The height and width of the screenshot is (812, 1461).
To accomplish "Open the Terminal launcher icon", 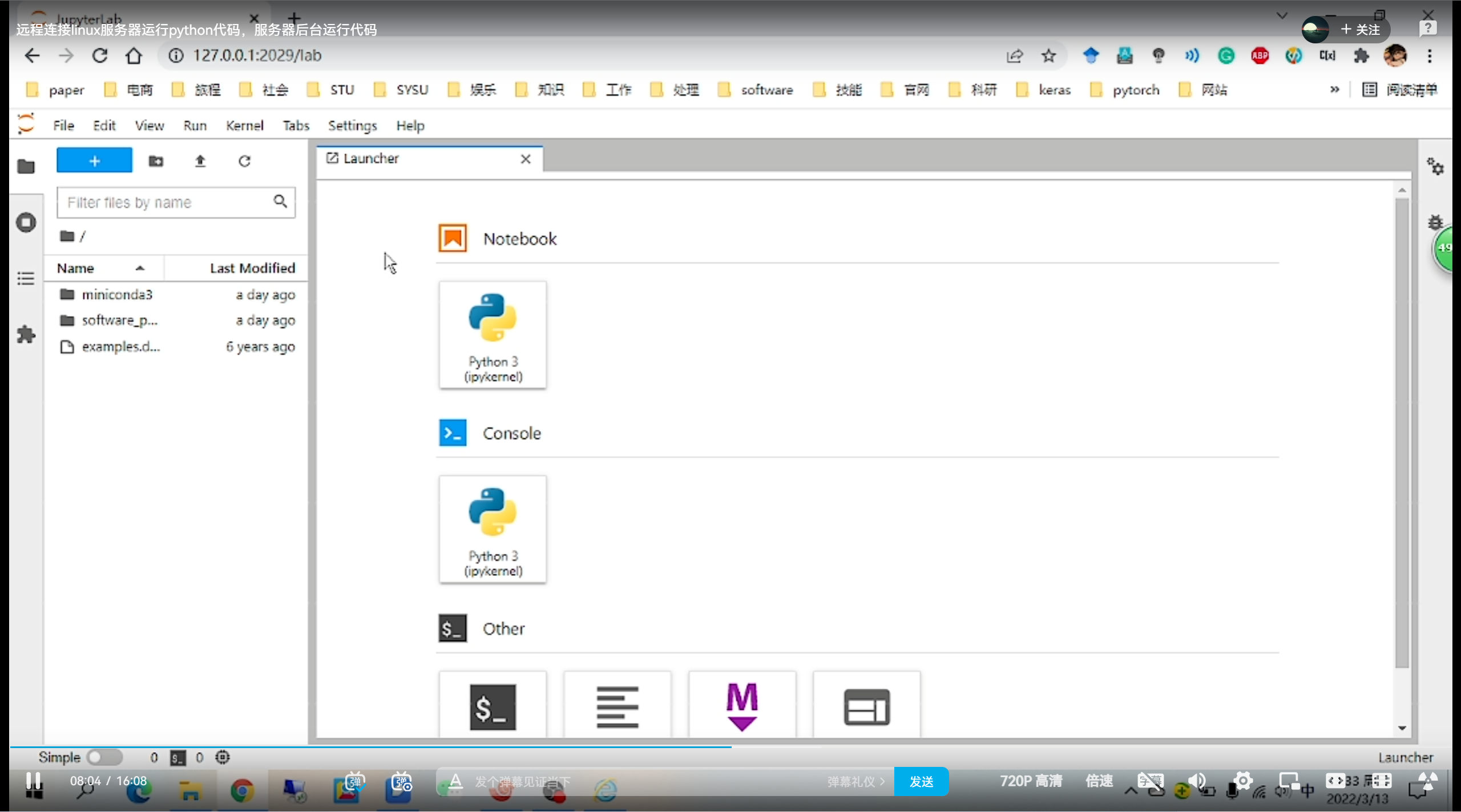I will (493, 706).
